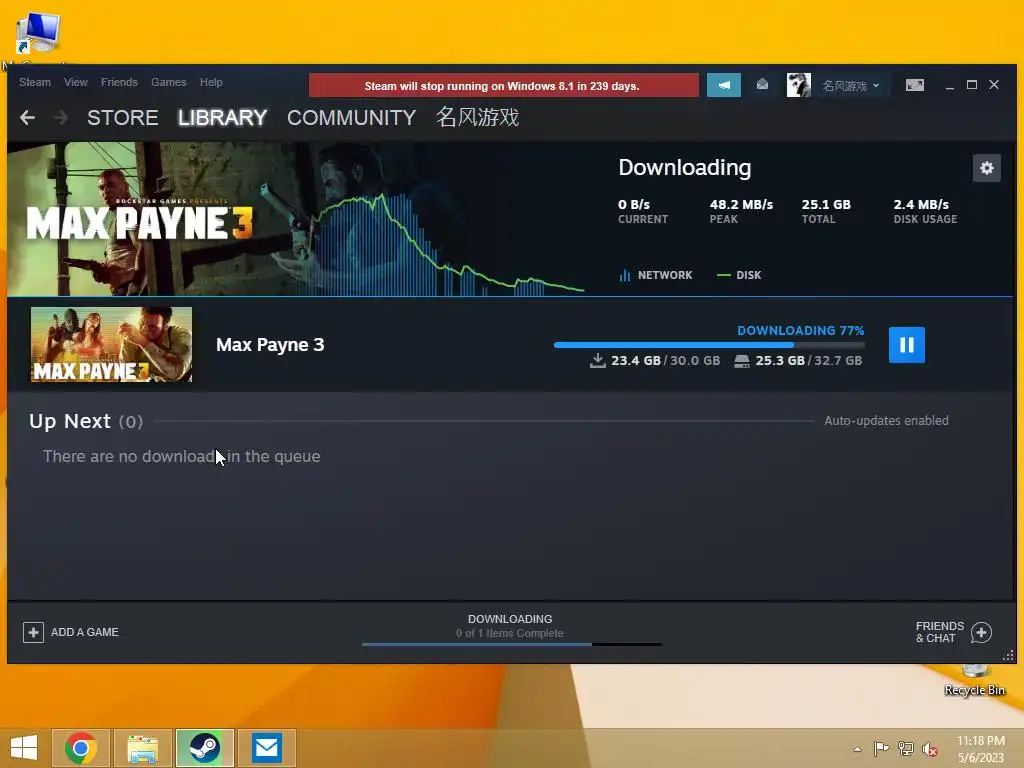Click the DOWNLOADING 77% status text
Image resolution: width=1024 pixels, height=768 pixels.
pos(801,330)
